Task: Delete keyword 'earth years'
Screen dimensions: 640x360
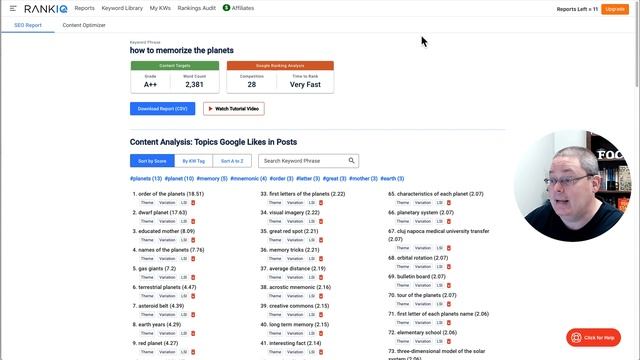Action: click(193, 333)
